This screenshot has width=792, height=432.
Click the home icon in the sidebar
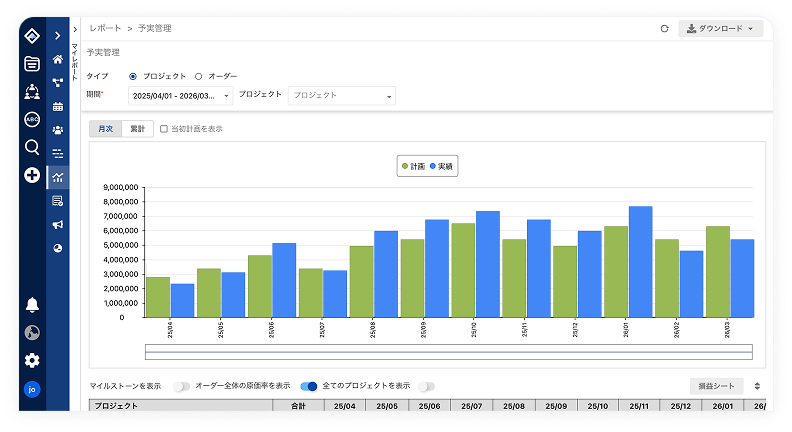point(58,59)
